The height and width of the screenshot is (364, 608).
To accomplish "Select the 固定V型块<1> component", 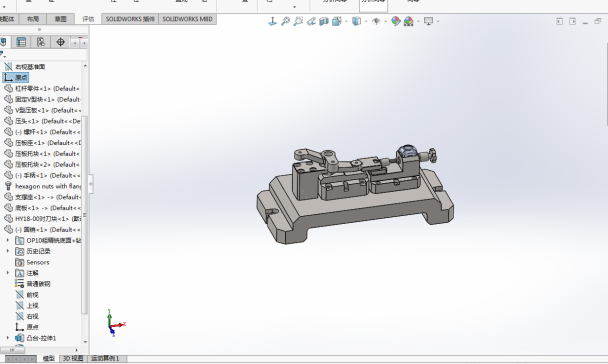I will pyautogui.click(x=42, y=99).
